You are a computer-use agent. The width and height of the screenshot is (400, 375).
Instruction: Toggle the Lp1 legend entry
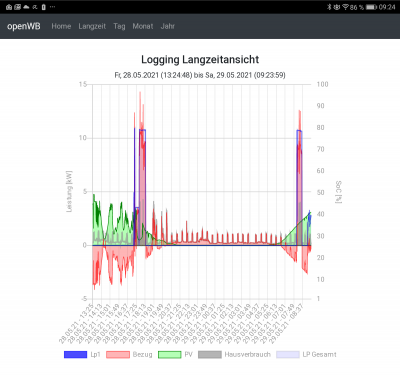(x=82, y=354)
